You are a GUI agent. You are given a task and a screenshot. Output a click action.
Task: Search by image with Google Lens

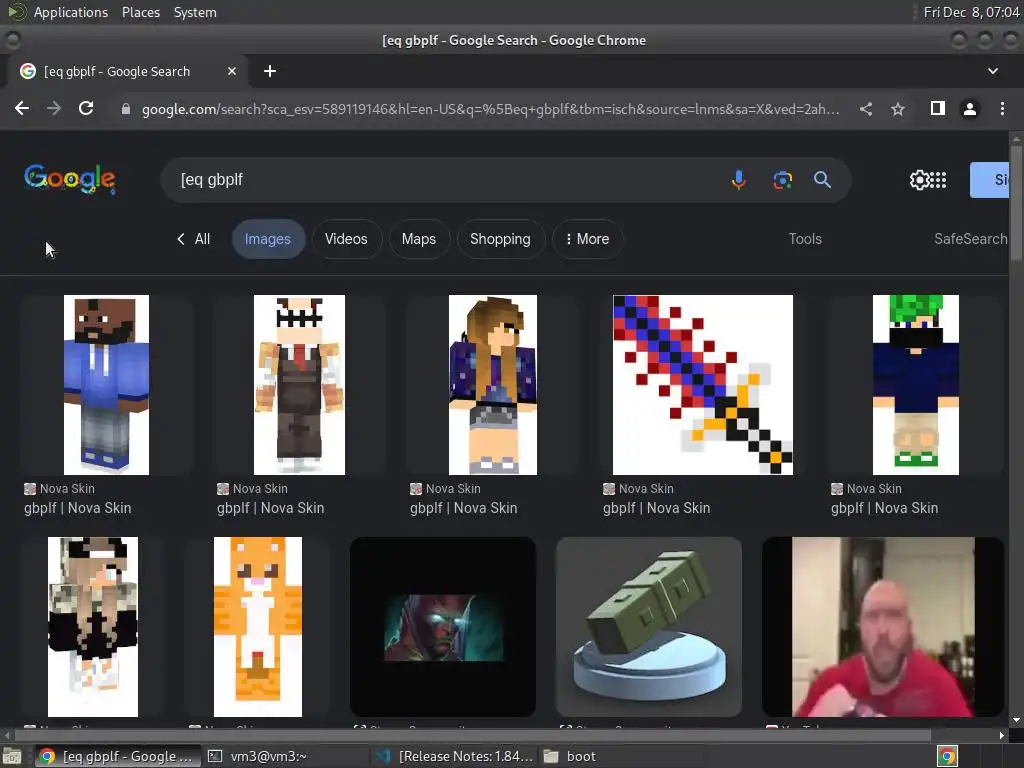(x=782, y=180)
